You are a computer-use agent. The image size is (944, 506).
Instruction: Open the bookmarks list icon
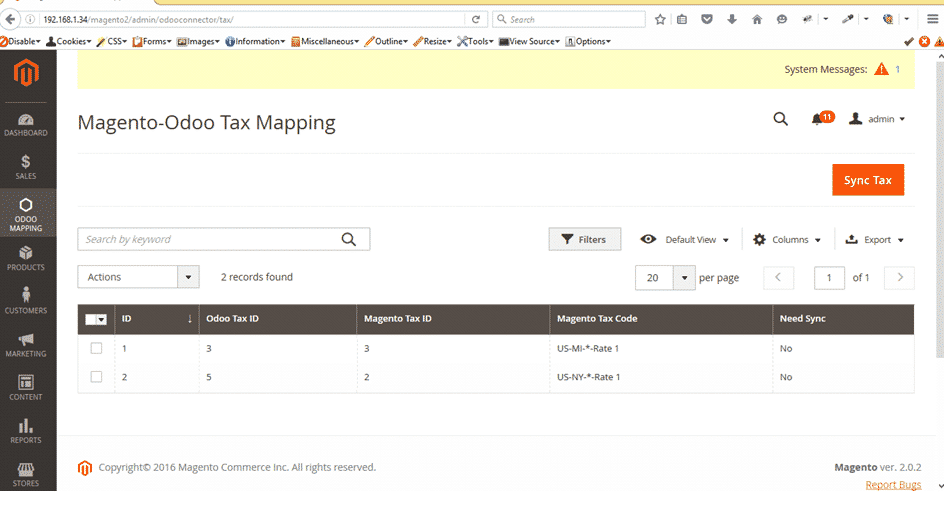682,19
